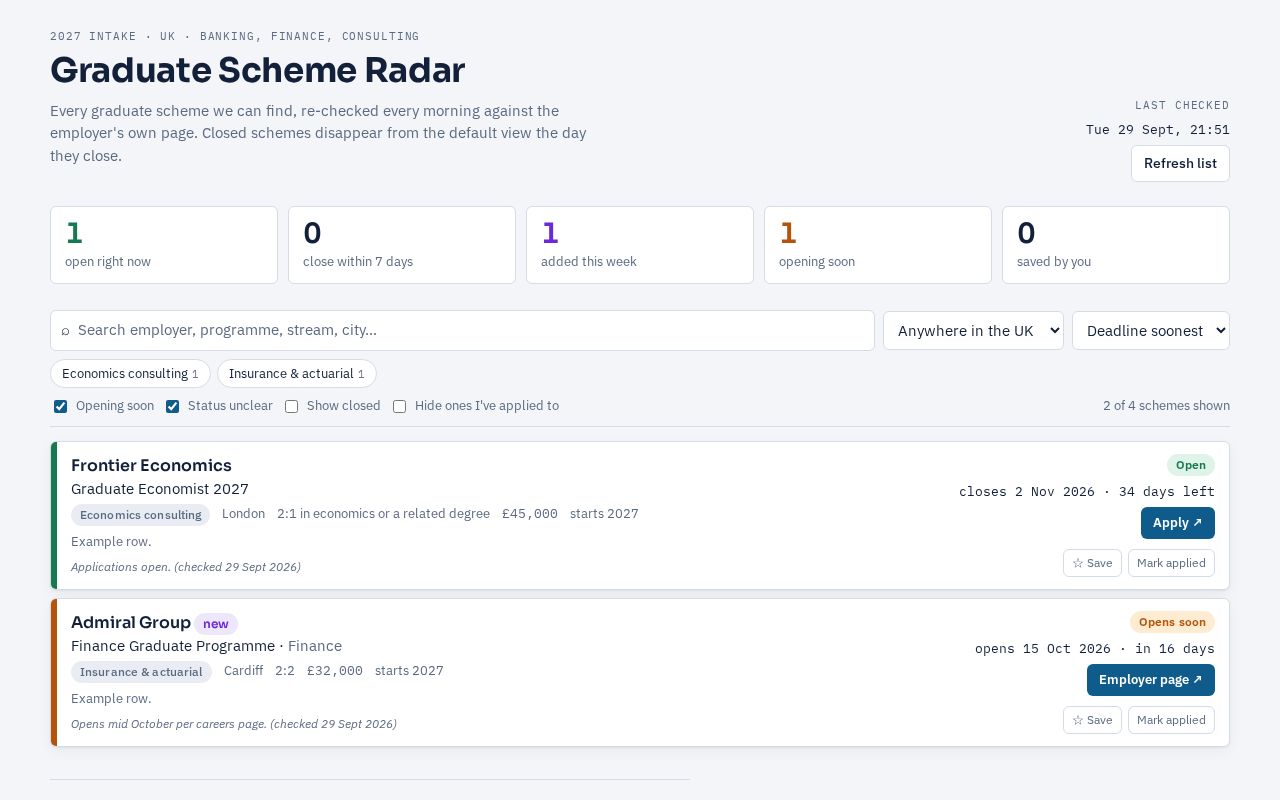Apply to Frontier Economics scheme

1178,523
